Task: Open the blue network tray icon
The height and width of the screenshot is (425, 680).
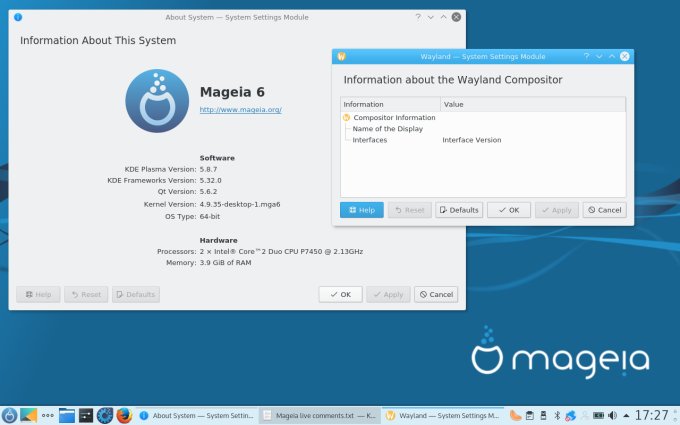Action: [570, 415]
